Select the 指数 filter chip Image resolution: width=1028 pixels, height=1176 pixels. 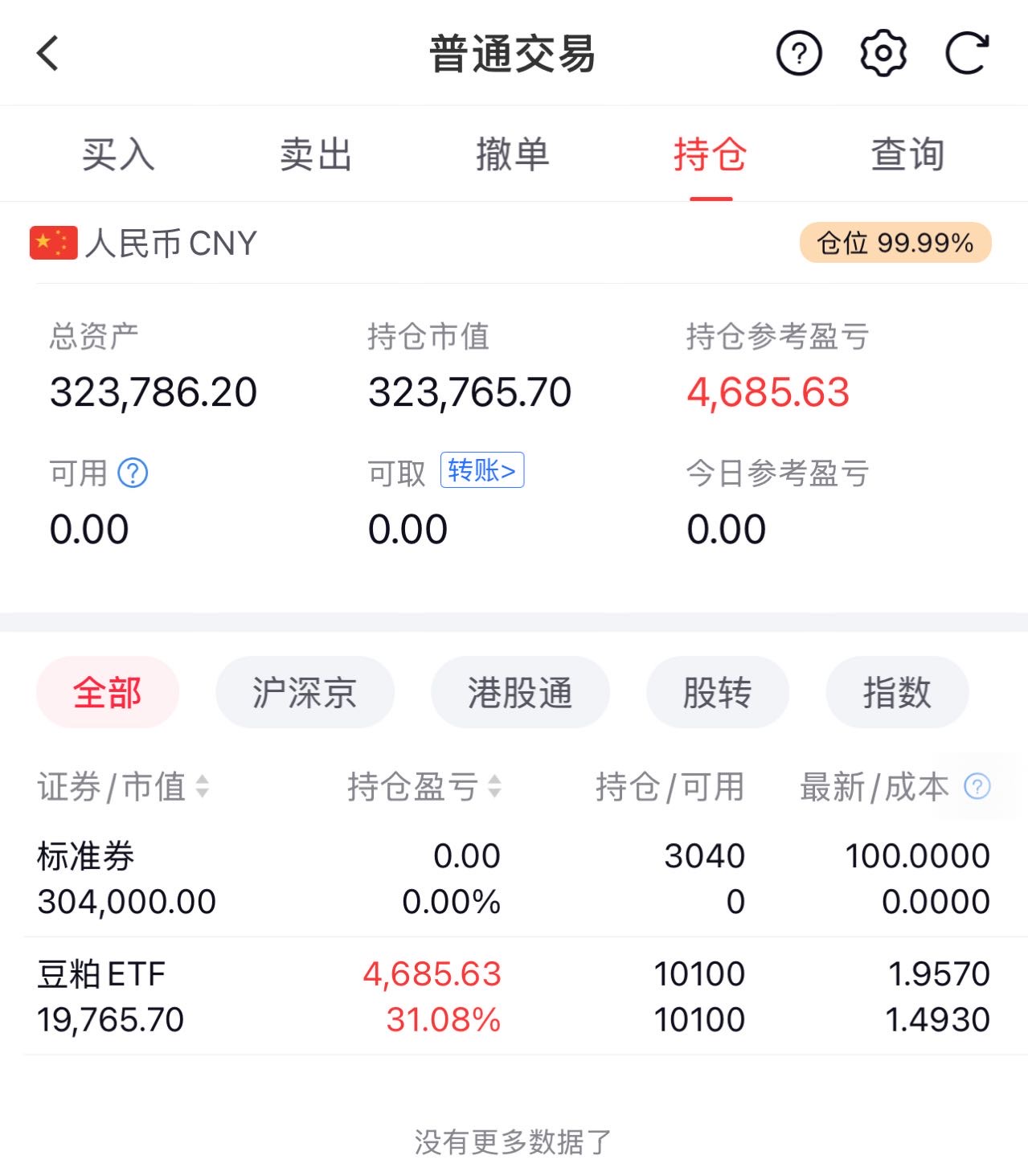pos(897,692)
